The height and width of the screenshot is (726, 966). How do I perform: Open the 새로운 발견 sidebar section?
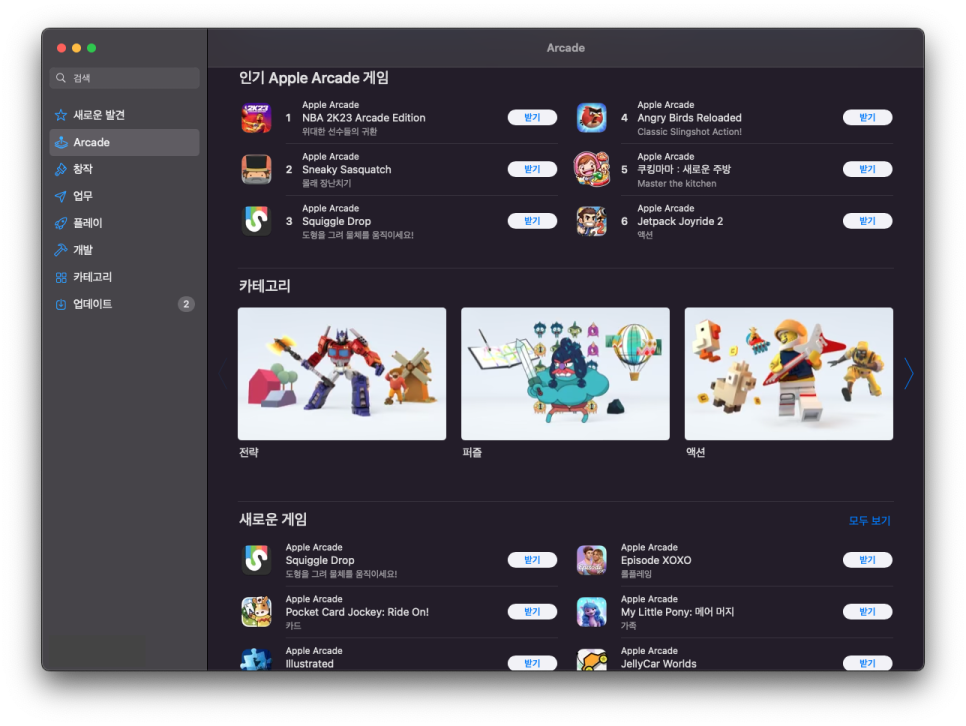pos(124,115)
